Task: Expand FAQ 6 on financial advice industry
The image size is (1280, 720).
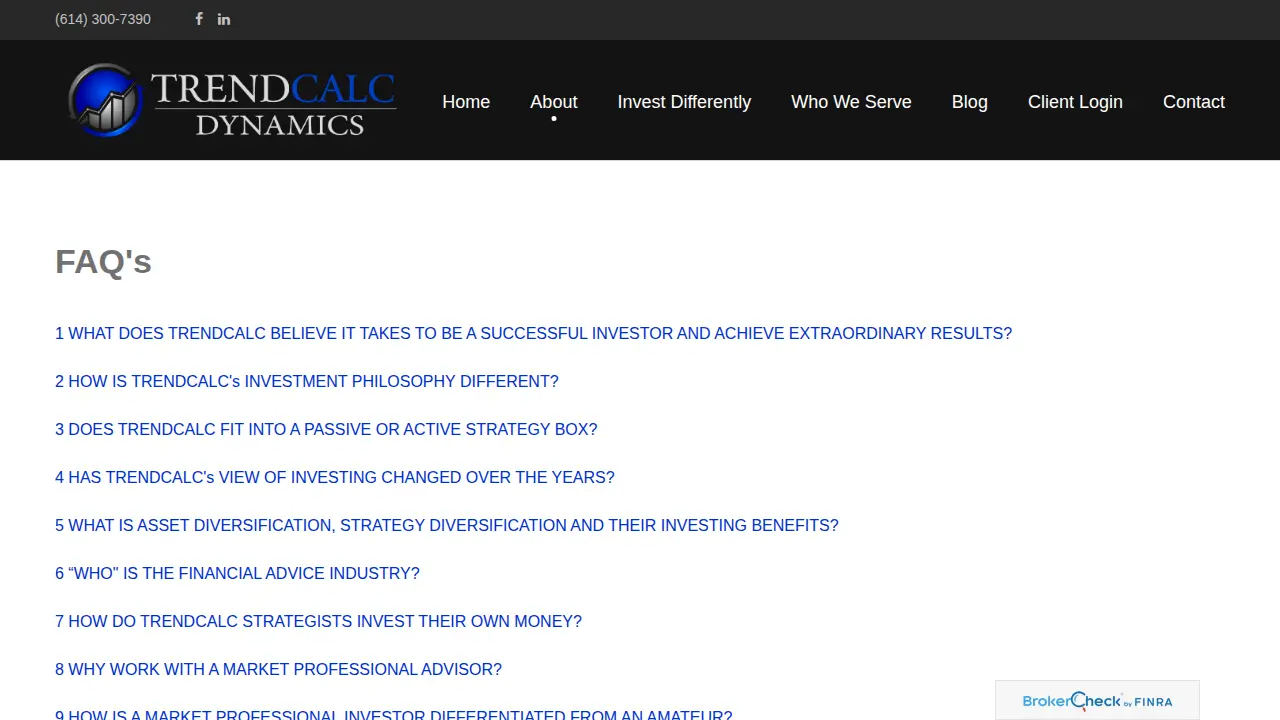Action: coord(237,573)
